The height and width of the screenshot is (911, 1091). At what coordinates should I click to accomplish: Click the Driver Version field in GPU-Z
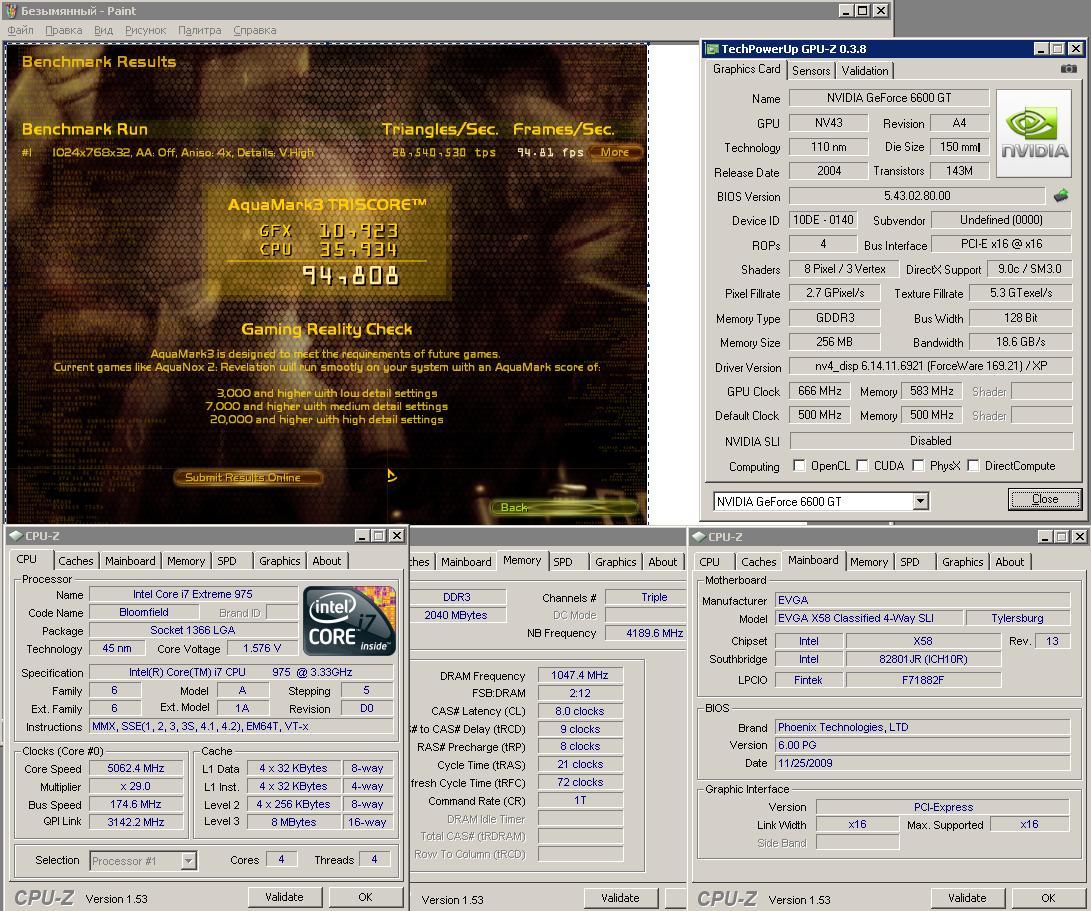tap(930, 366)
